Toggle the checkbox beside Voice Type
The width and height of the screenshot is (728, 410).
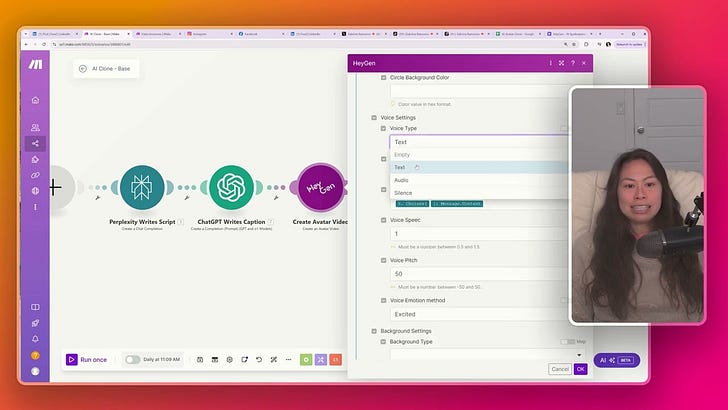tap(384, 128)
